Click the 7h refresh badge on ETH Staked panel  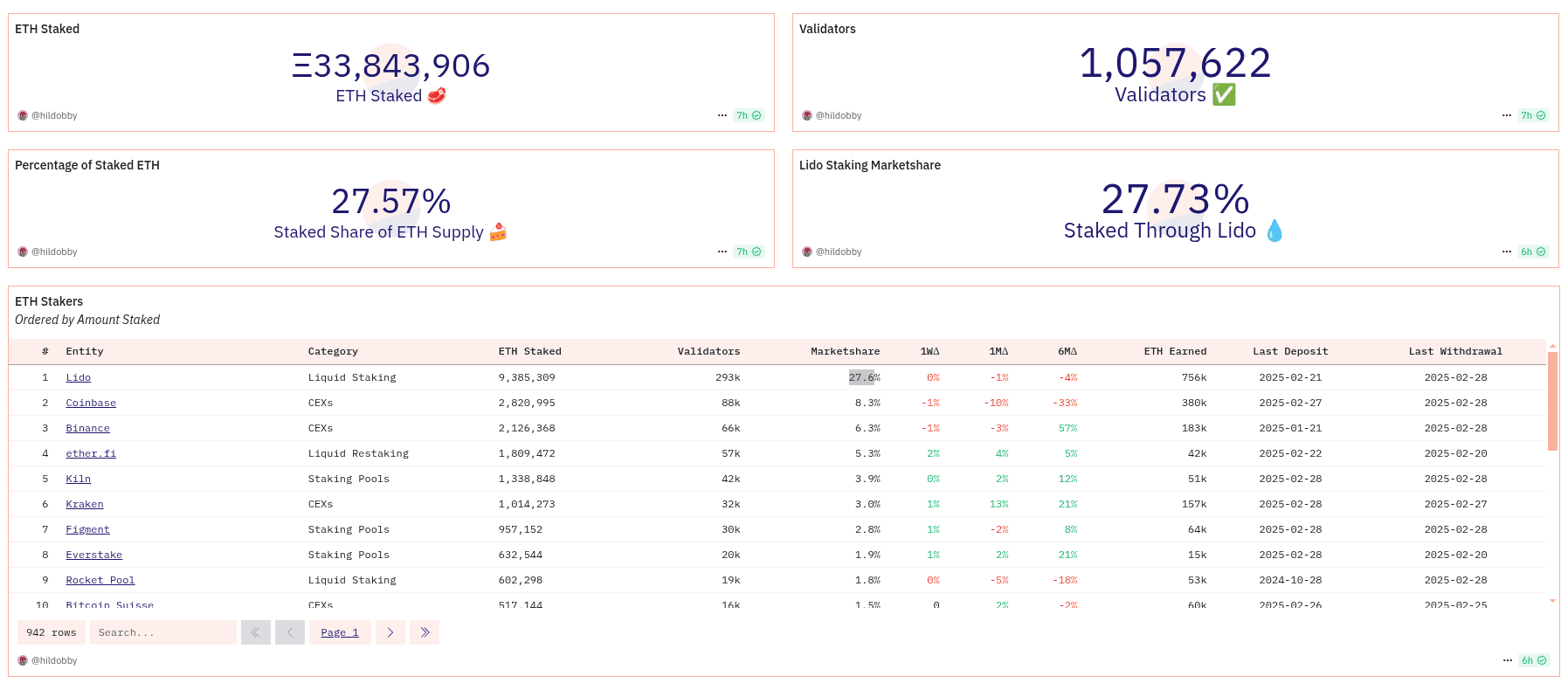pos(749,115)
